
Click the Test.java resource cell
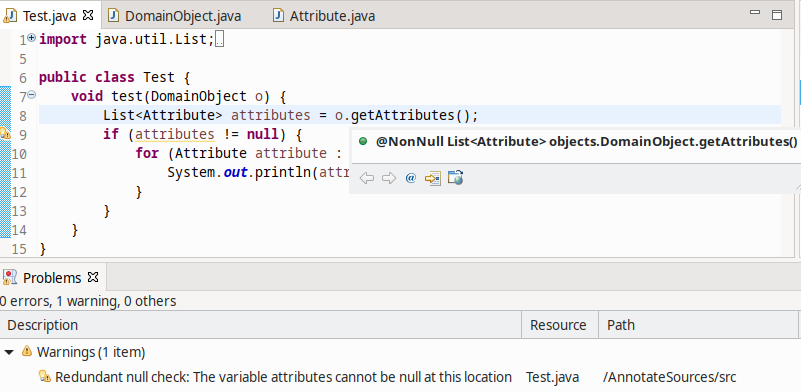[x=552, y=377]
